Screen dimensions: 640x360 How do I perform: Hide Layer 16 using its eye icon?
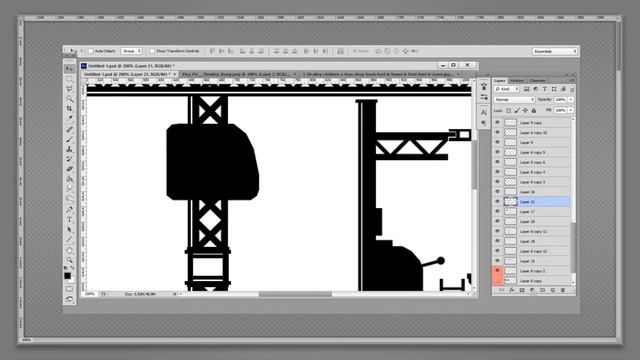coord(497,191)
